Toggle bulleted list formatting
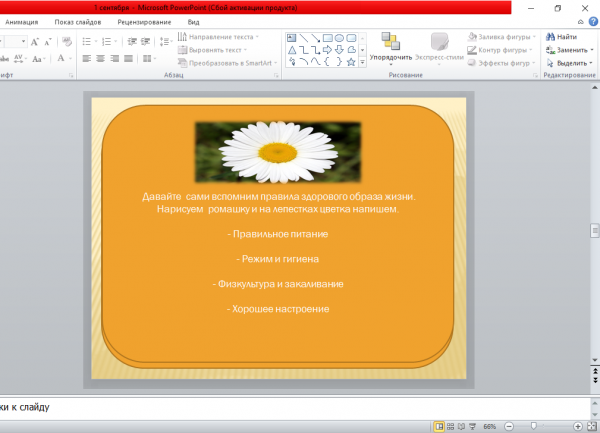 [87, 42]
